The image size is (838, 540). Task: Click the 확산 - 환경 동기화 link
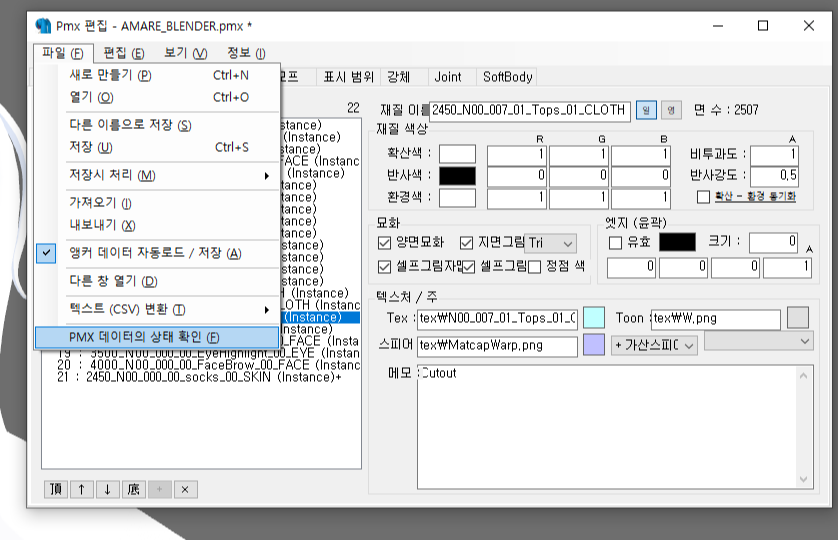point(755,196)
